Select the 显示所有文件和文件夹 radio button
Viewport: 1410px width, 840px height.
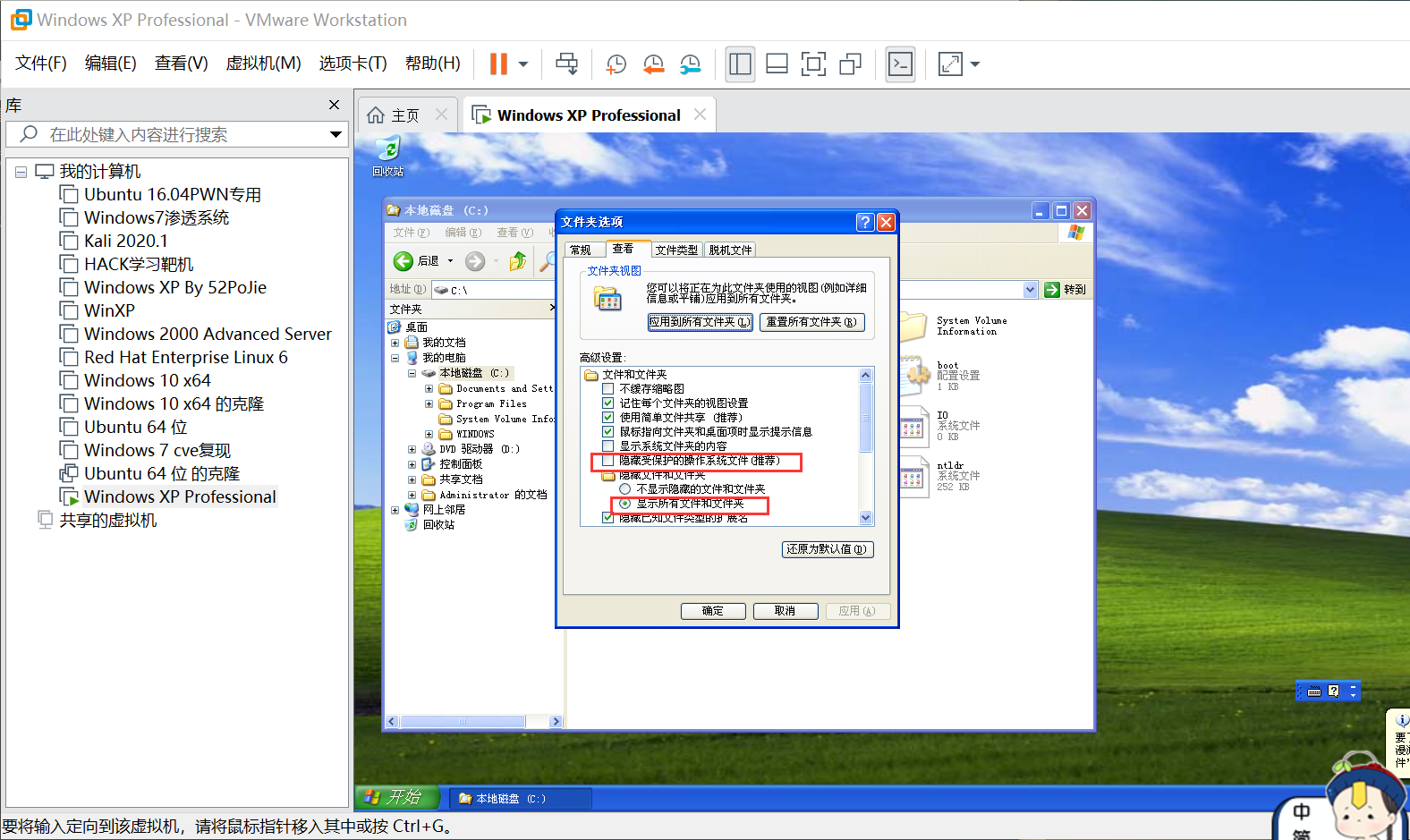(625, 504)
